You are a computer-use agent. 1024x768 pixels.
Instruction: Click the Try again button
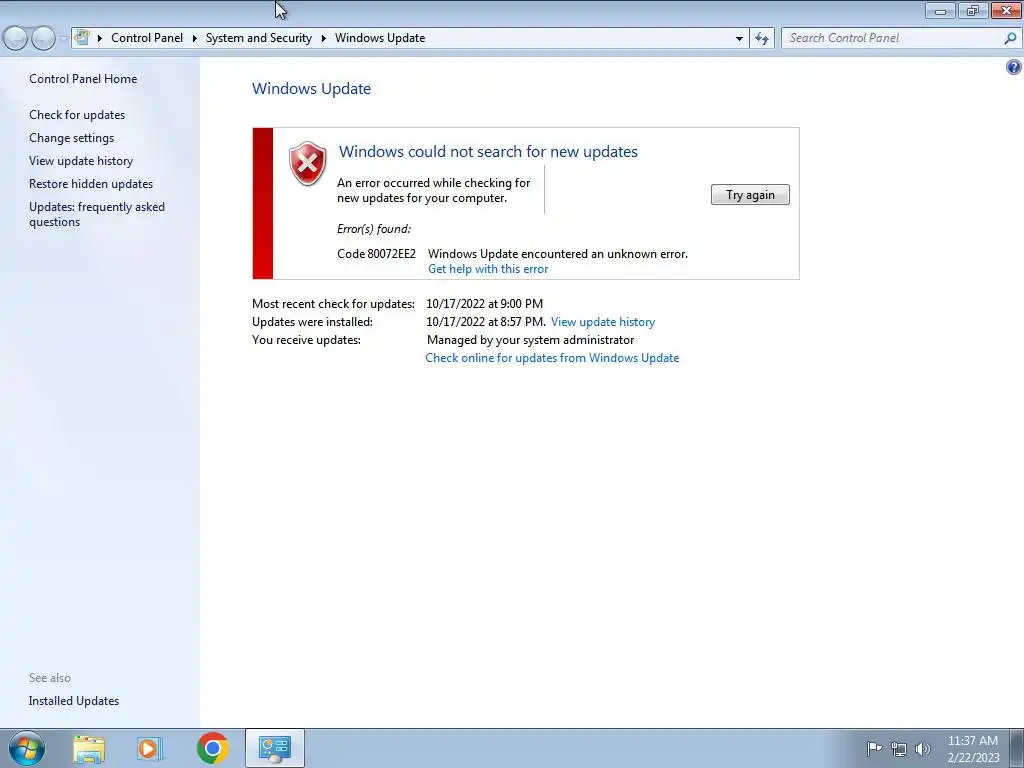coord(750,195)
